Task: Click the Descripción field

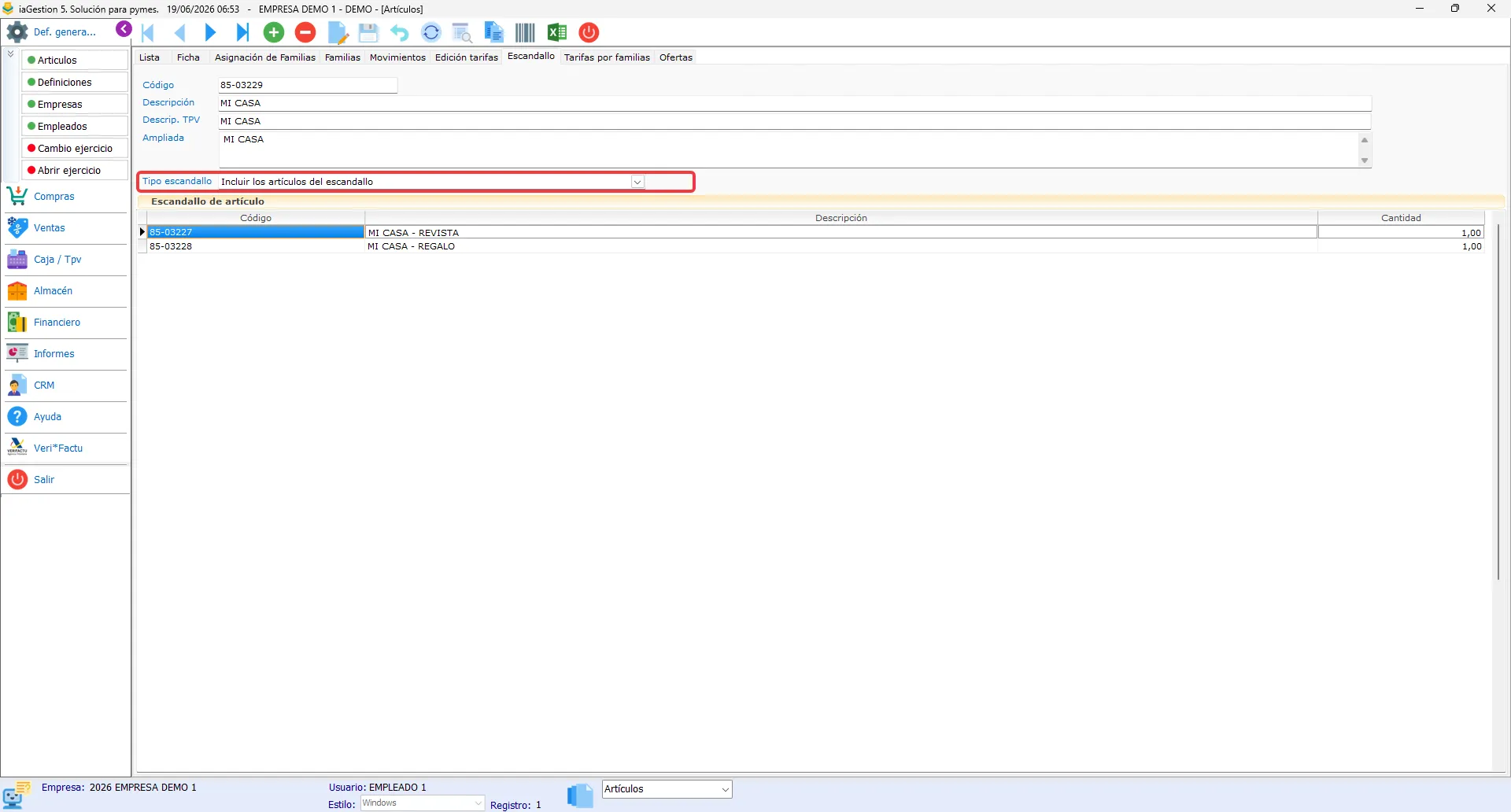Action: pos(795,103)
